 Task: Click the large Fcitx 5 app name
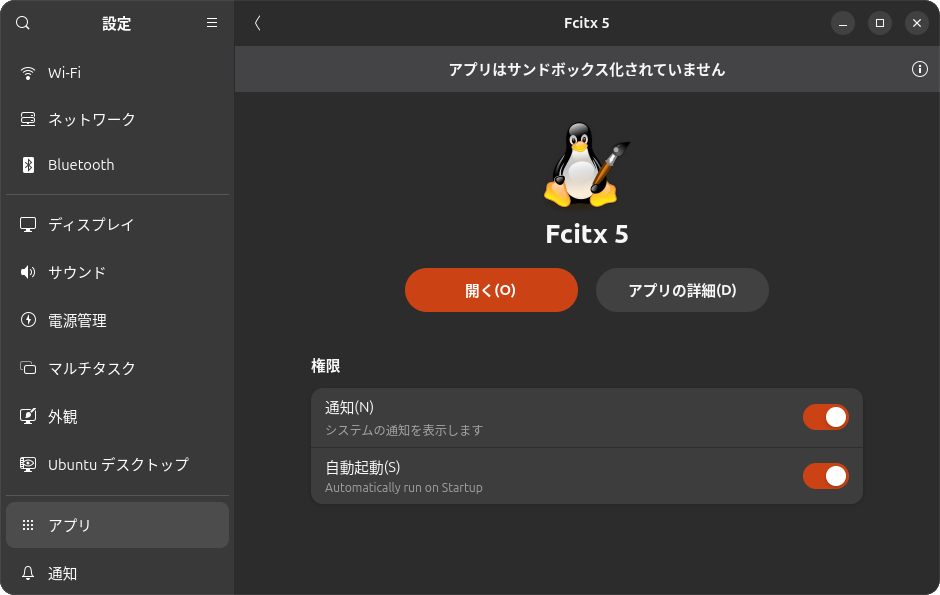click(587, 234)
